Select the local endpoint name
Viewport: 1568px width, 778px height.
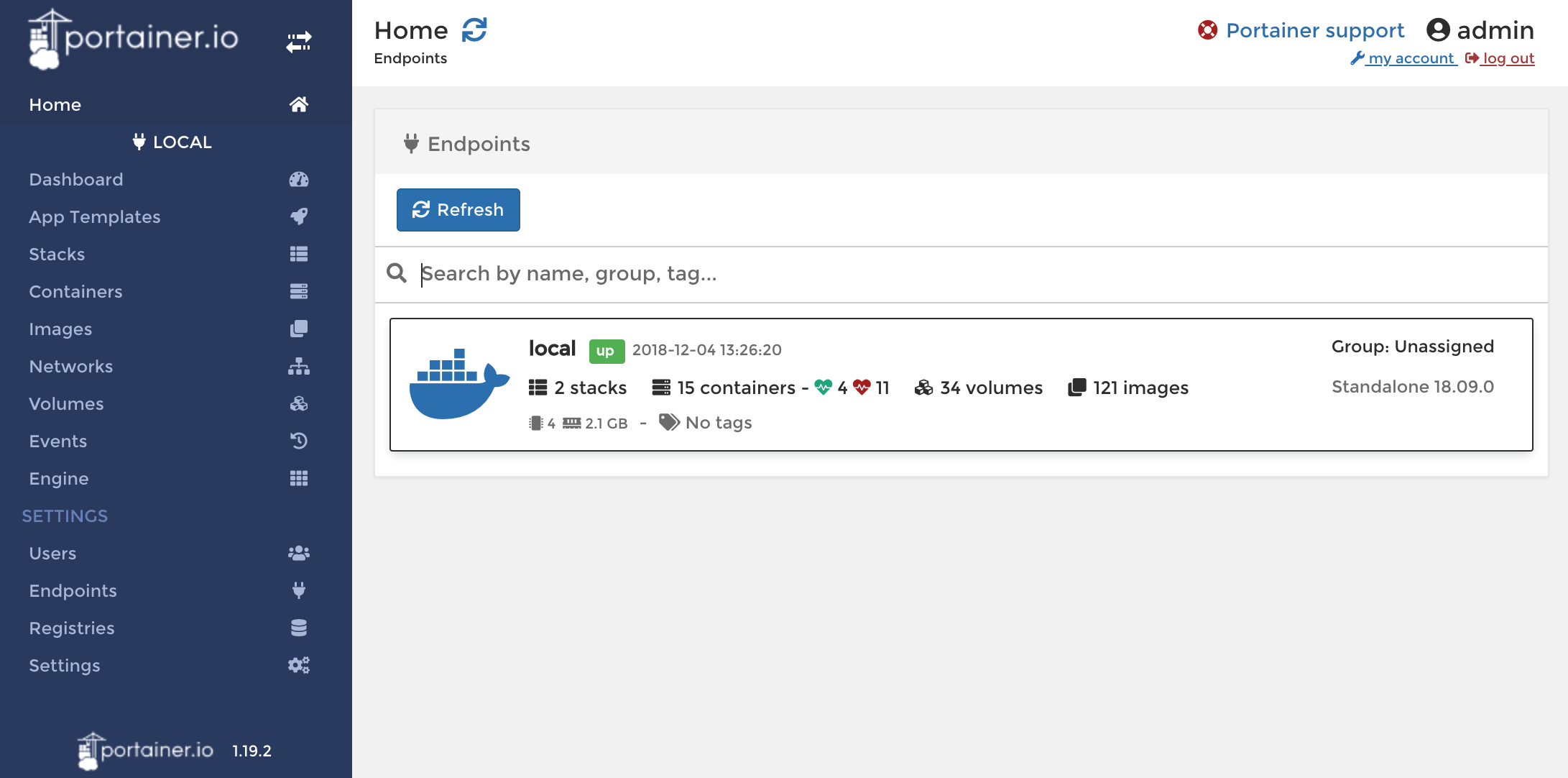pyautogui.click(x=552, y=349)
